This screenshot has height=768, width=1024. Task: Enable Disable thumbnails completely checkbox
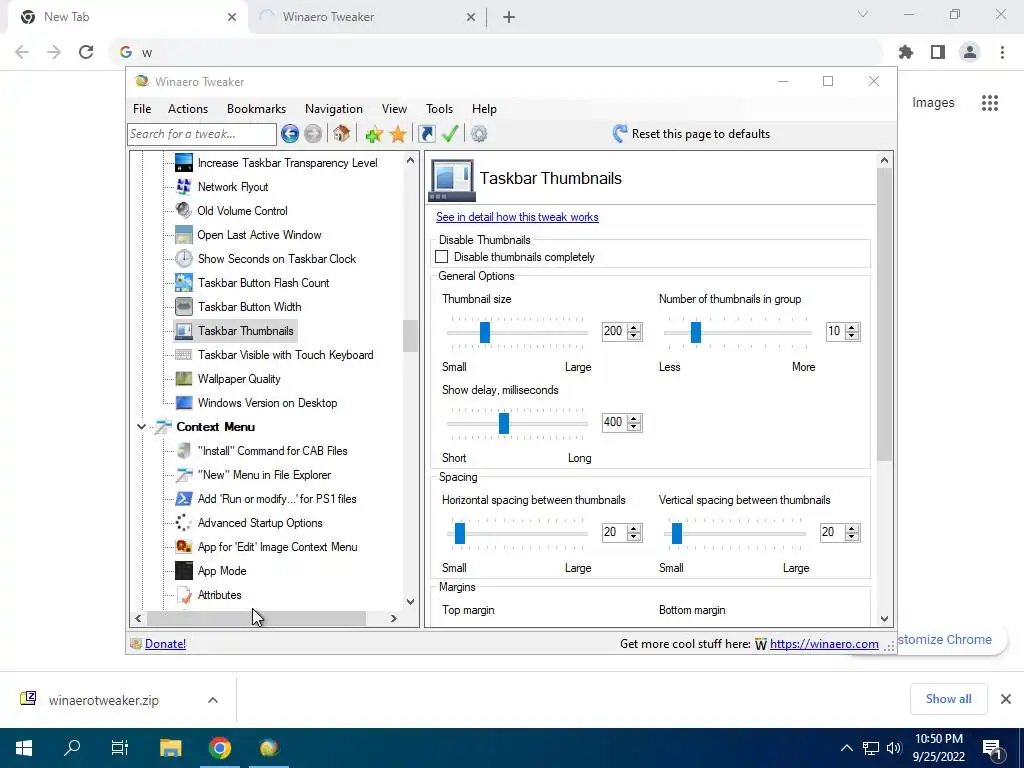(x=441, y=257)
